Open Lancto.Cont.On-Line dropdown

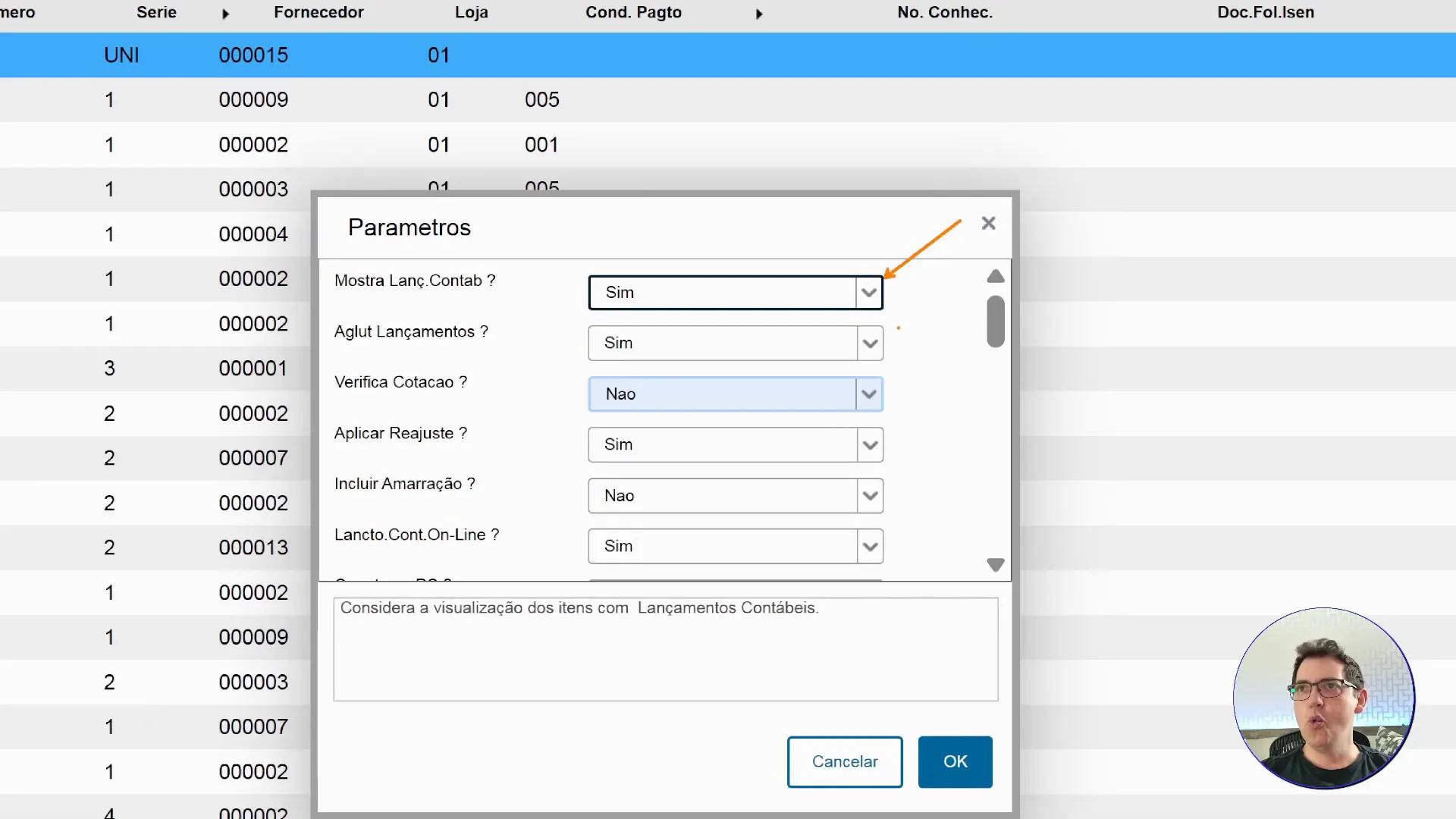point(870,547)
